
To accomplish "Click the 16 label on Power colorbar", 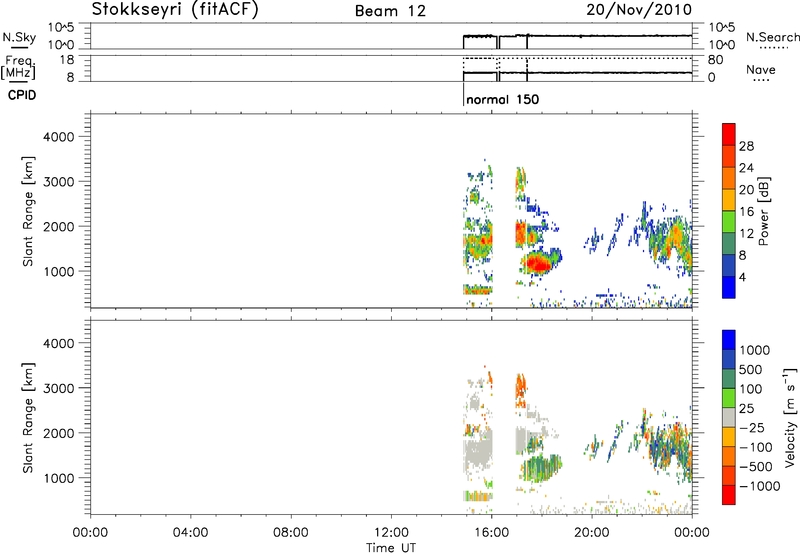I will [746, 212].
